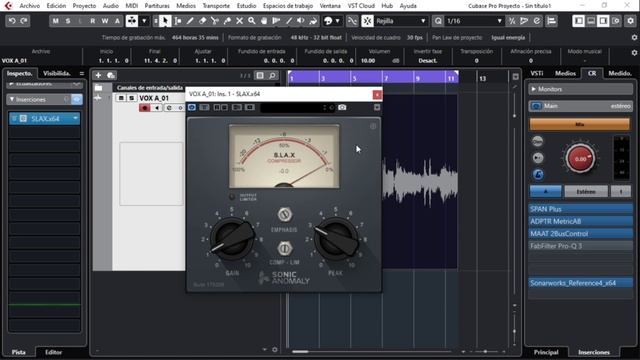
Task: Click the GAIN knob on SLAX
Action: point(232,239)
